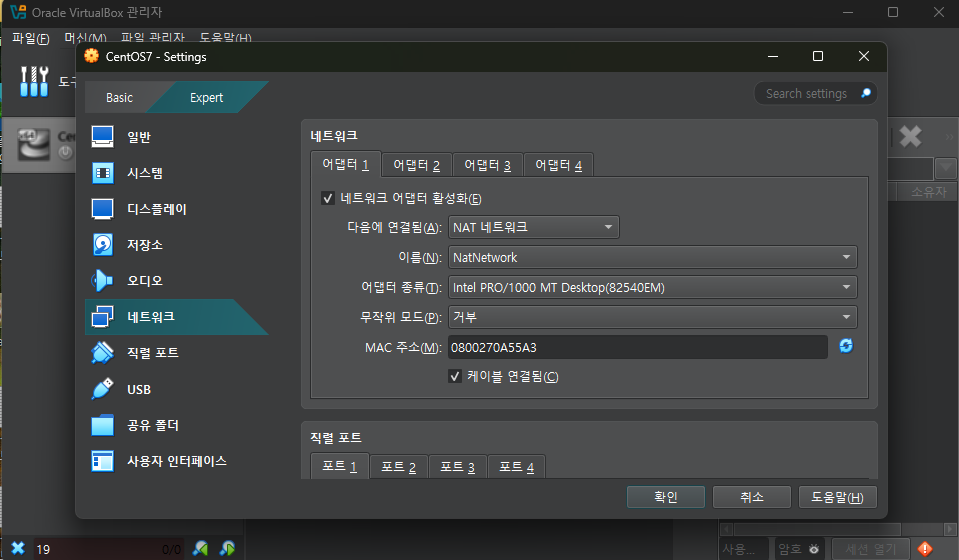Open the 공유 폴더 (Shared Folders) icon
Screen dimensions: 959x560
[102, 425]
